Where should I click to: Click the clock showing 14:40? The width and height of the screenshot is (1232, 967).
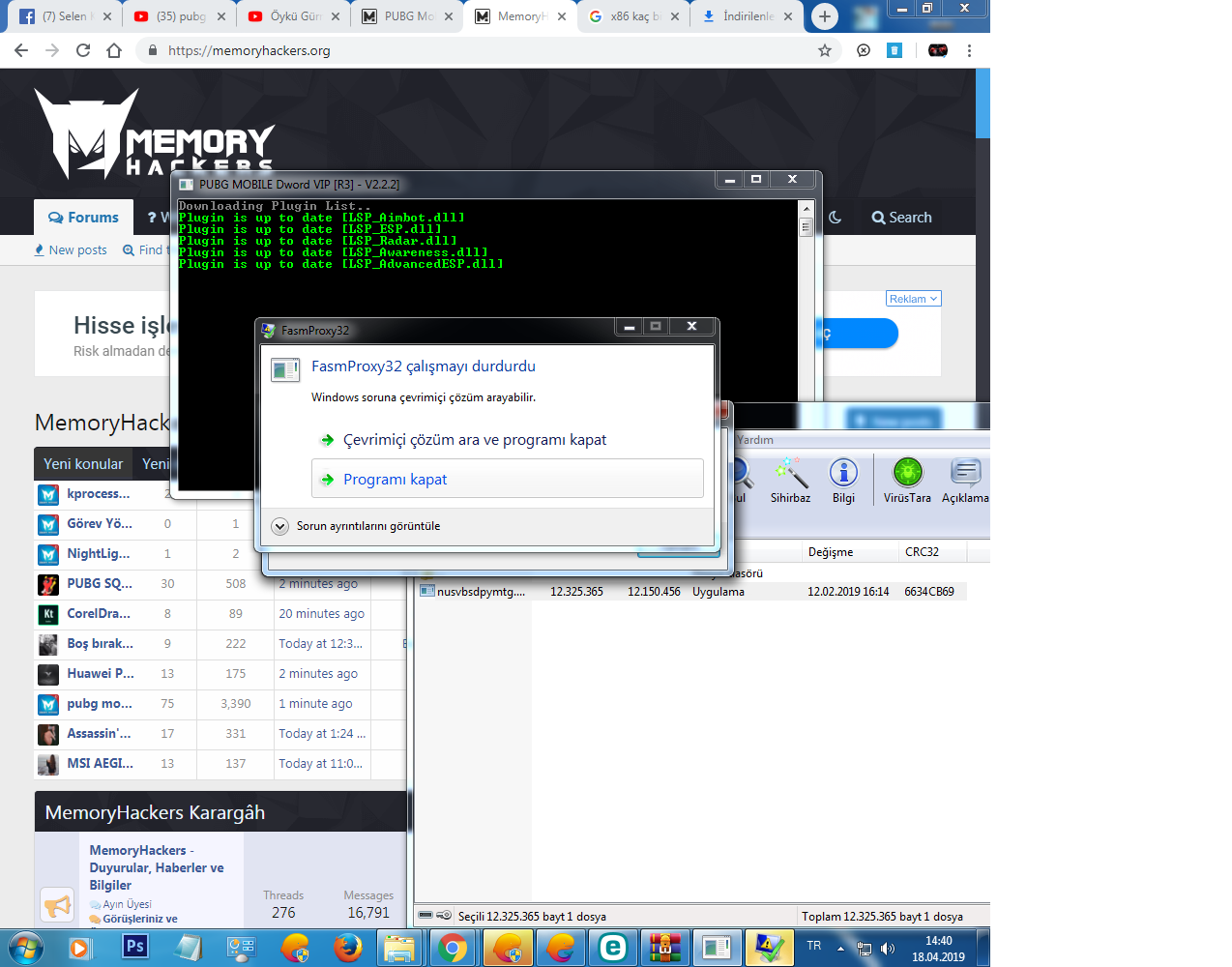click(938, 941)
